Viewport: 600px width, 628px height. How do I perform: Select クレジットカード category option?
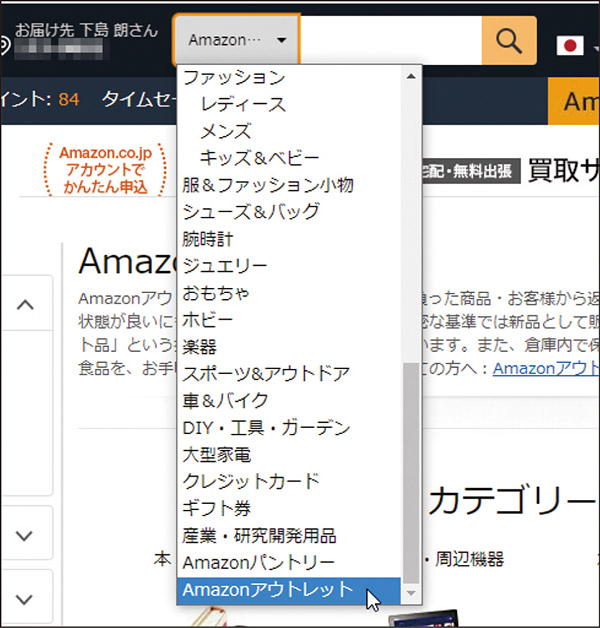(251, 482)
